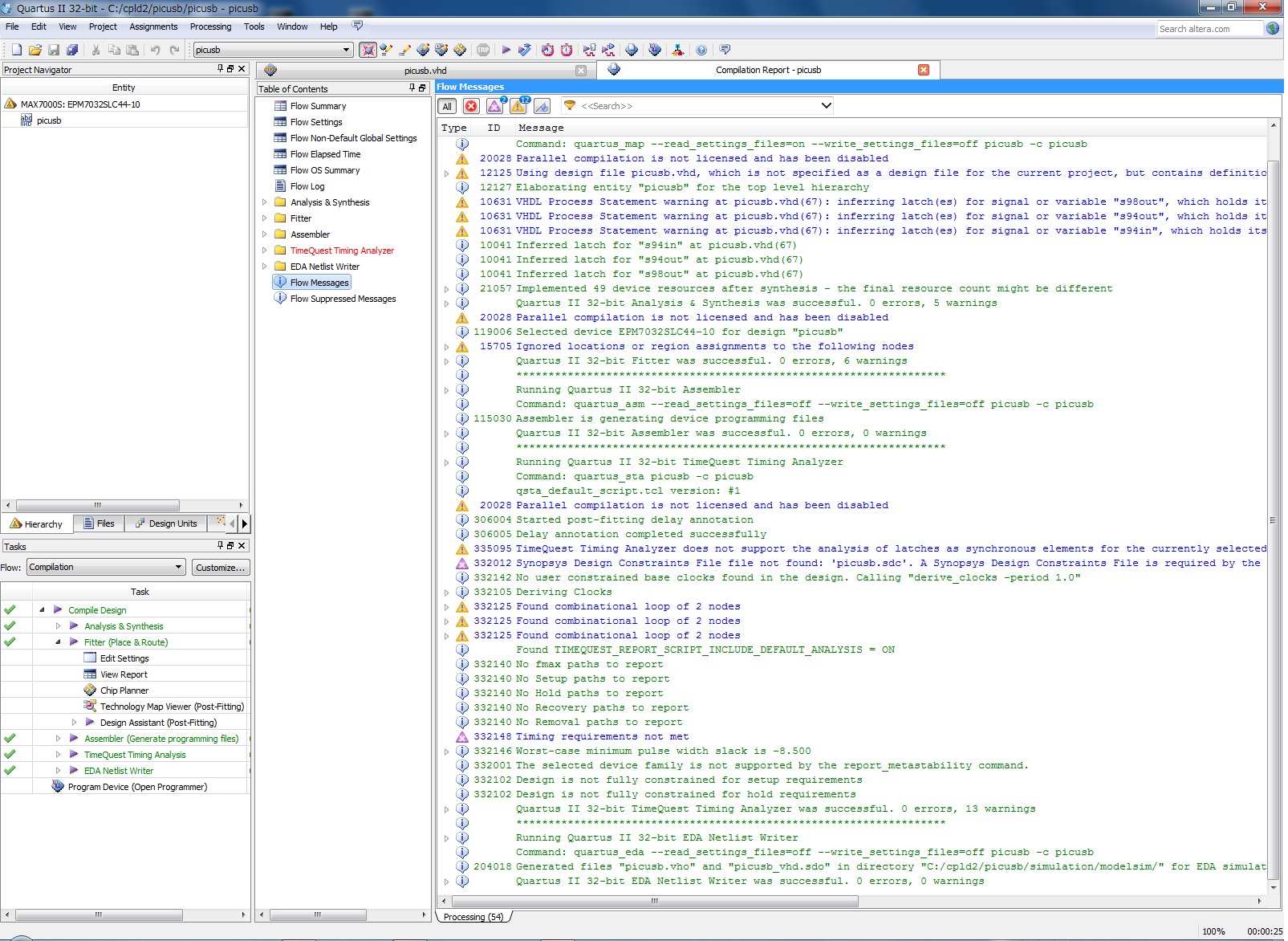Click the Search altera.com input field

[x=1210, y=29]
